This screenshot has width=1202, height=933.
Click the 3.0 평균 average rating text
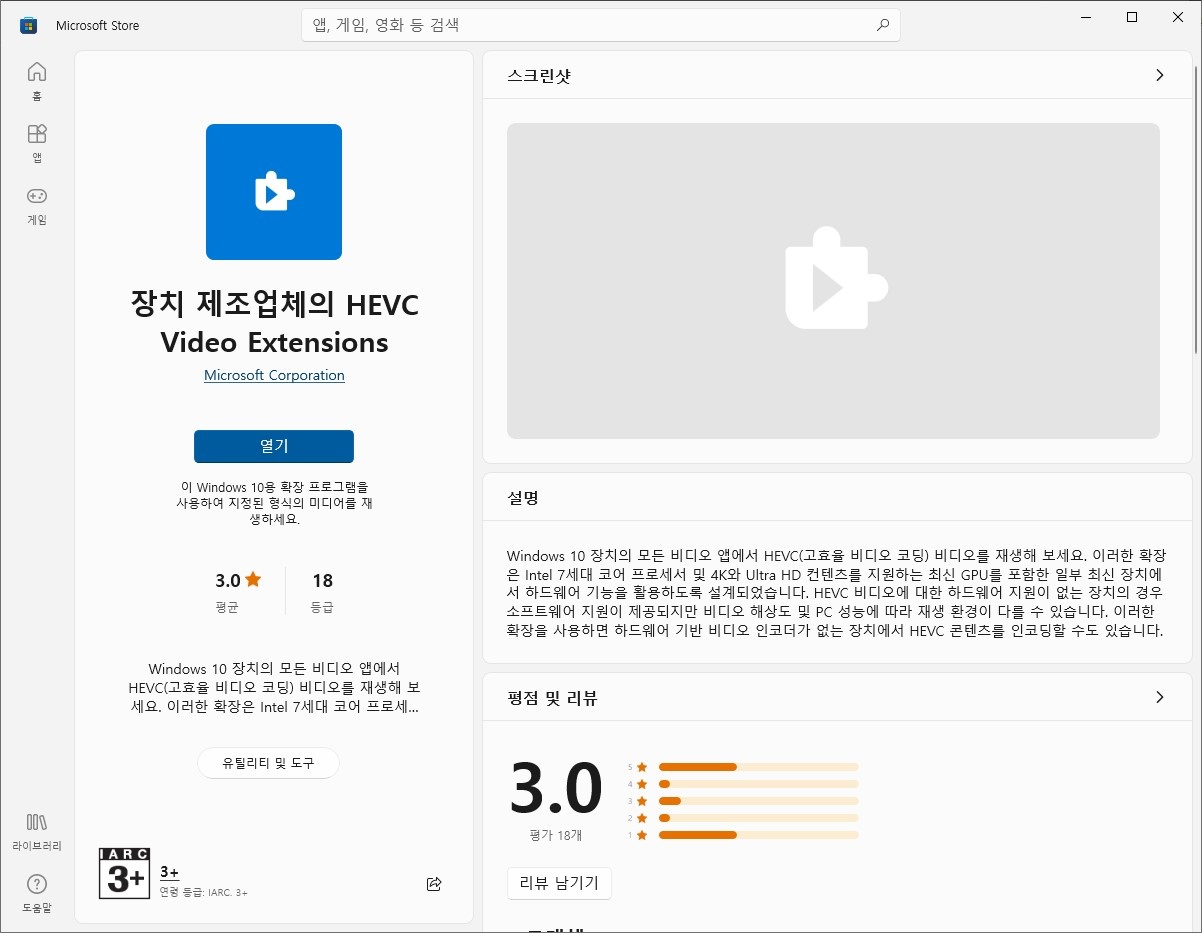pos(237,591)
